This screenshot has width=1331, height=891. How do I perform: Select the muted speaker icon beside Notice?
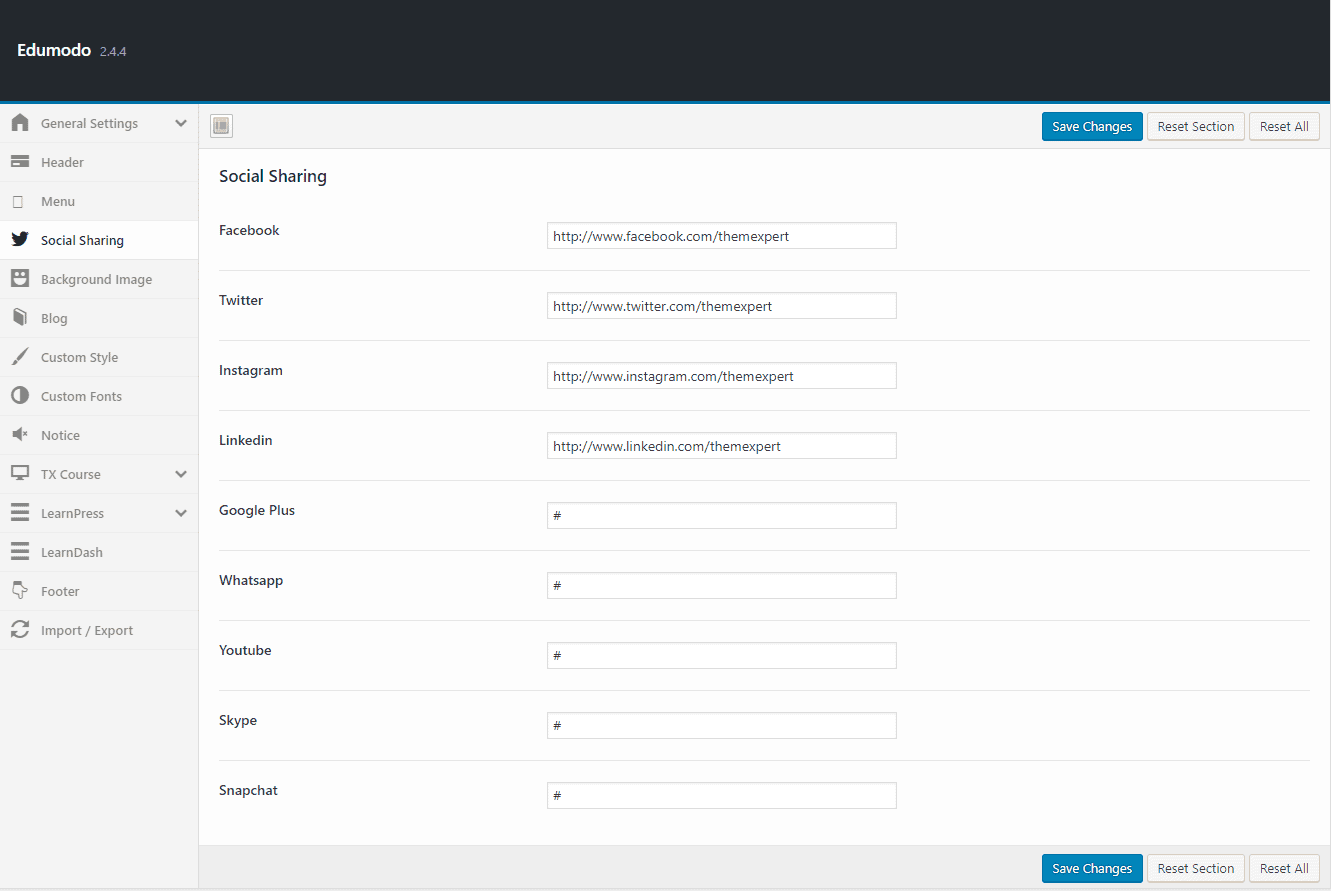point(20,435)
